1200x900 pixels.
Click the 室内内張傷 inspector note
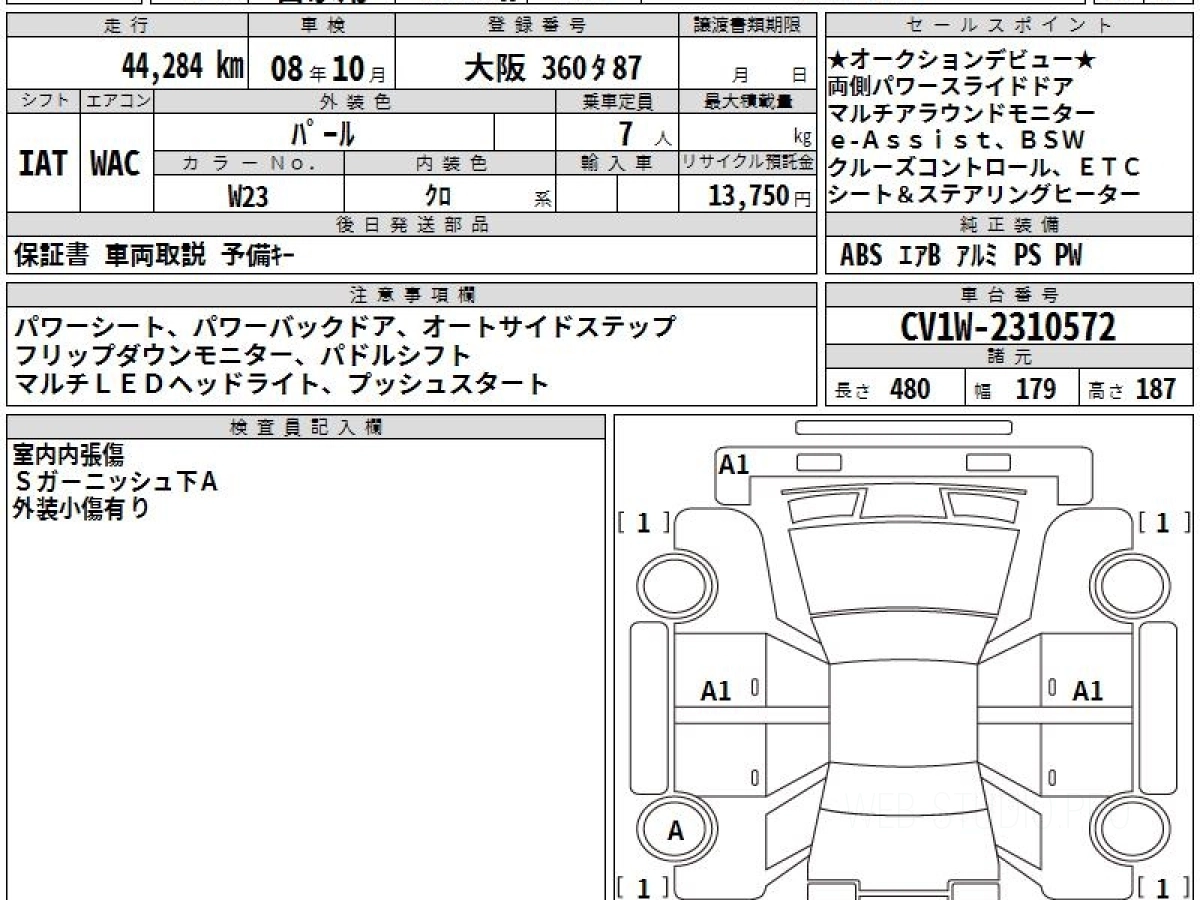click(x=68, y=456)
